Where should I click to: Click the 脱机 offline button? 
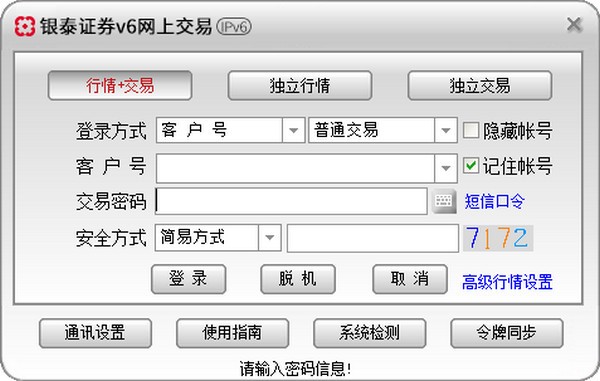(298, 279)
